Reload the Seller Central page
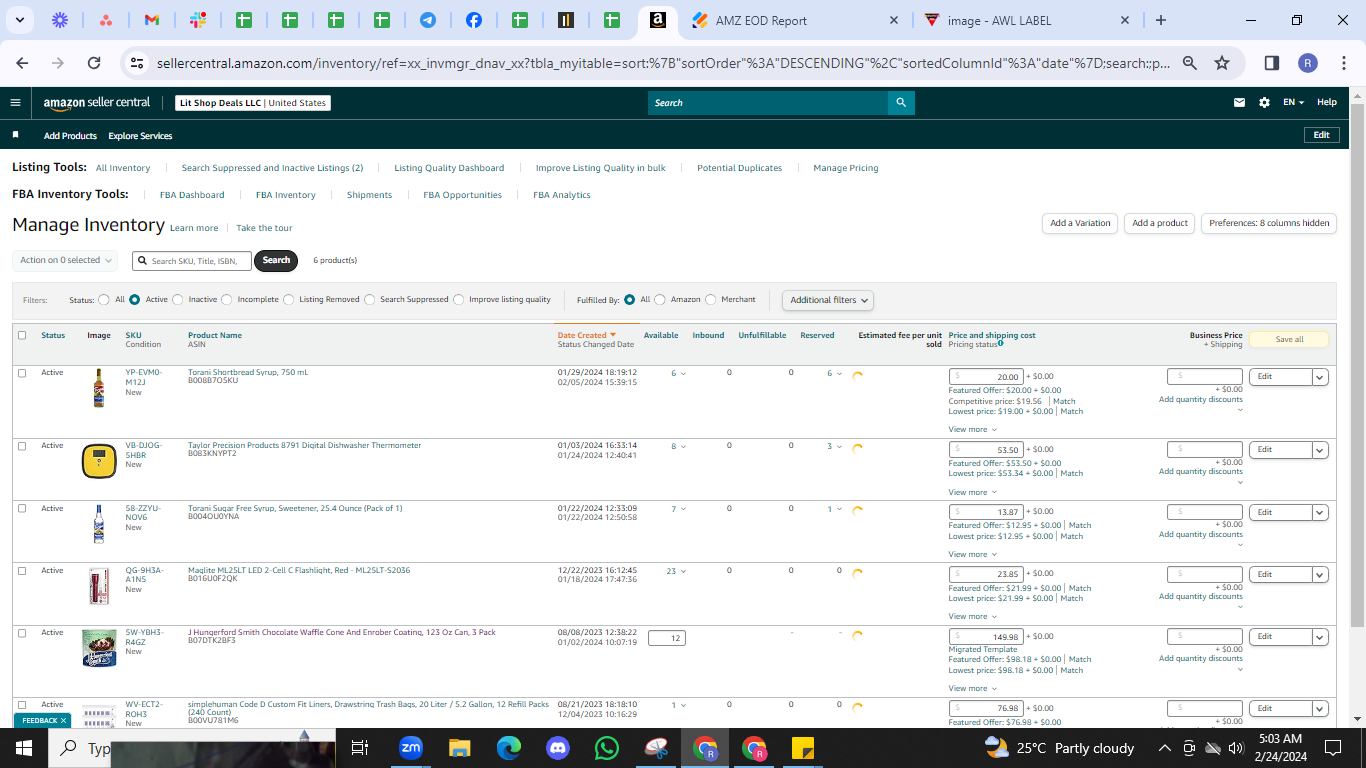The image size is (1366, 768). [x=94, y=63]
